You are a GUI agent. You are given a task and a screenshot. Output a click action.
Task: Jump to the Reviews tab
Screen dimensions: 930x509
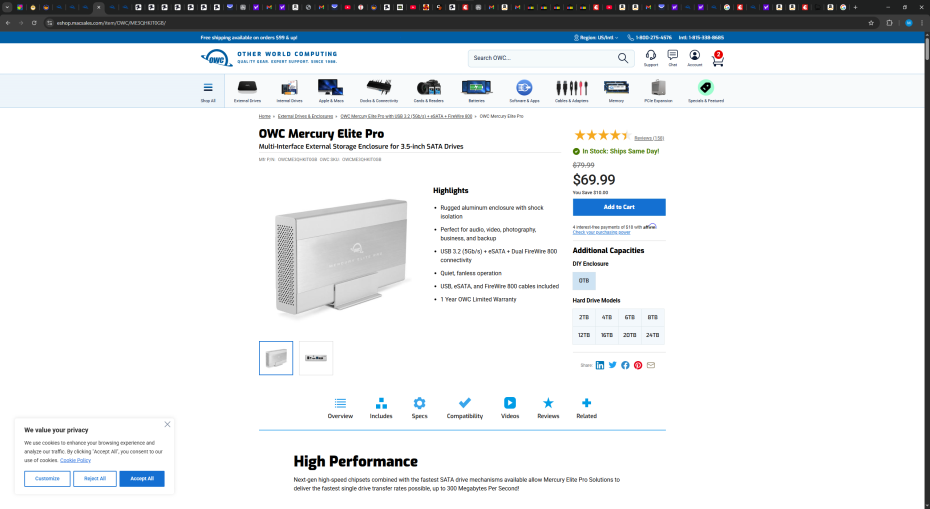548,408
